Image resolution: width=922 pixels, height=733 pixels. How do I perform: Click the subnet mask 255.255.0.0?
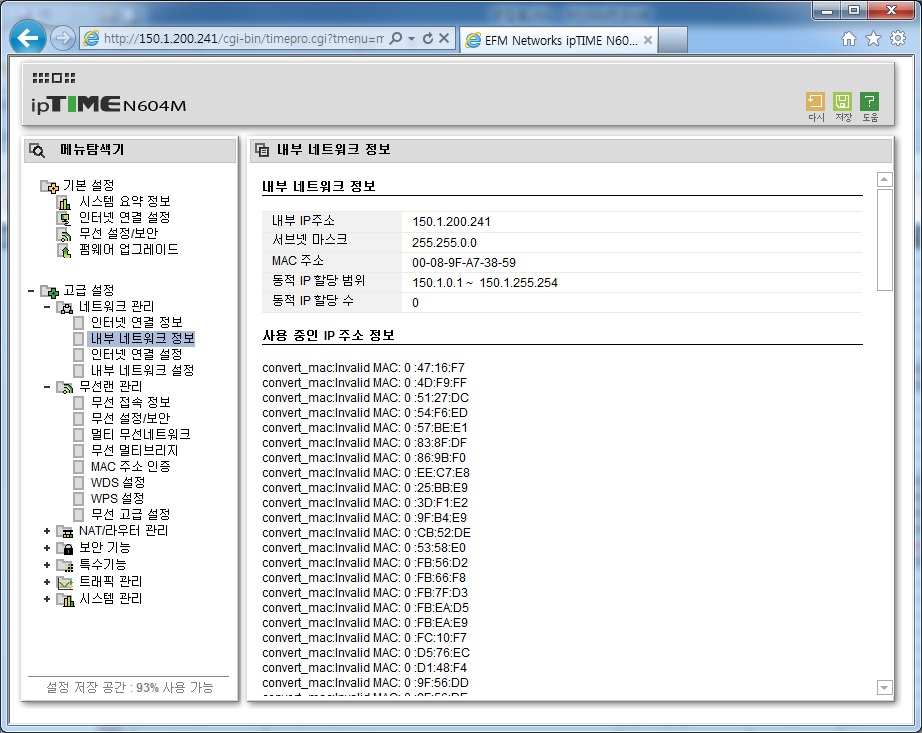pos(444,242)
